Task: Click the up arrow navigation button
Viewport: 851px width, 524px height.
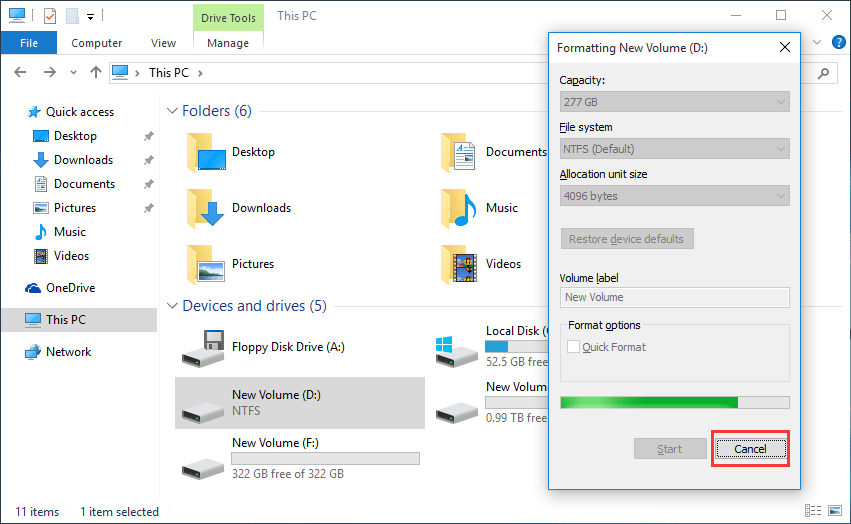Action: [x=96, y=73]
